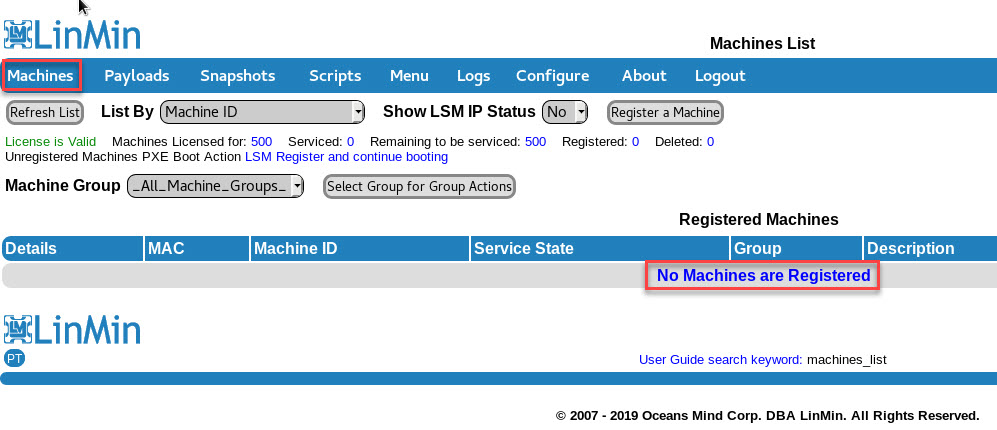Click Select Group for Group Actions
This screenshot has width=997, height=430.
pyautogui.click(x=420, y=186)
